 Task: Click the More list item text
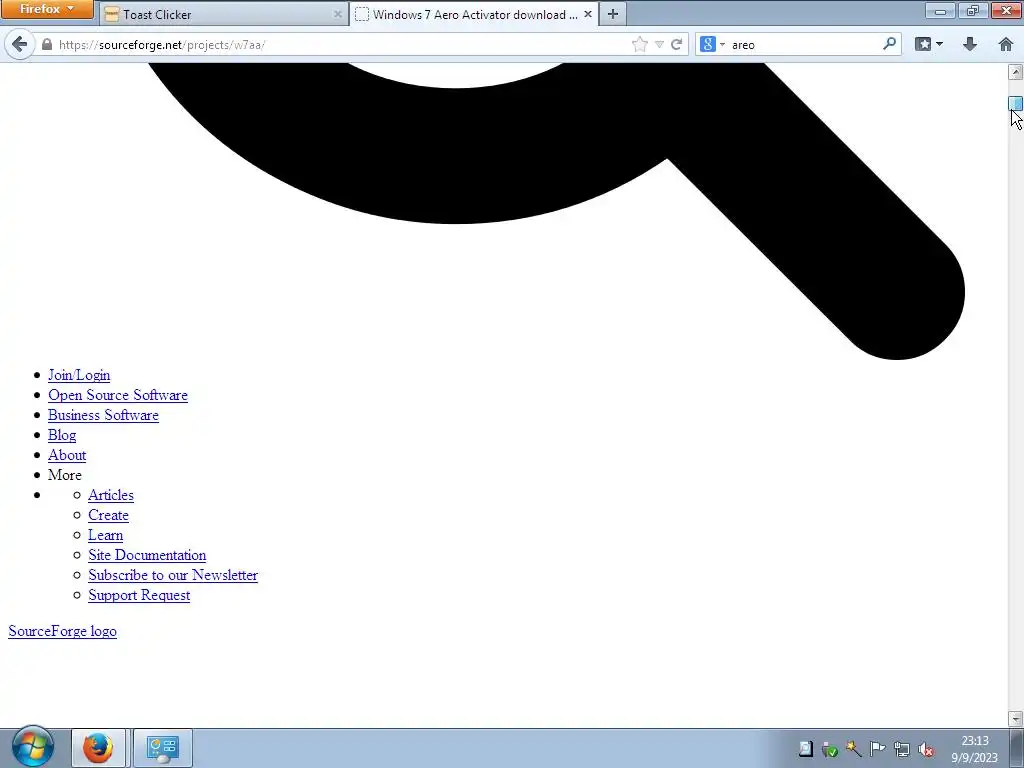(65, 475)
